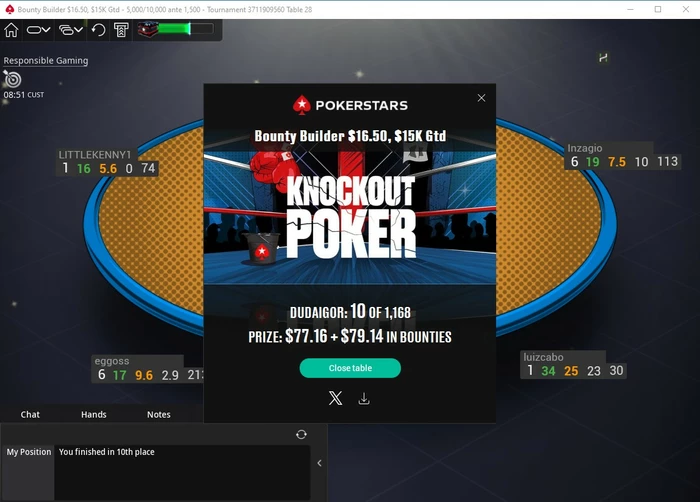The width and height of the screenshot is (700, 502).
Task: Open the table layout dropdown
Action: pos(38,30)
